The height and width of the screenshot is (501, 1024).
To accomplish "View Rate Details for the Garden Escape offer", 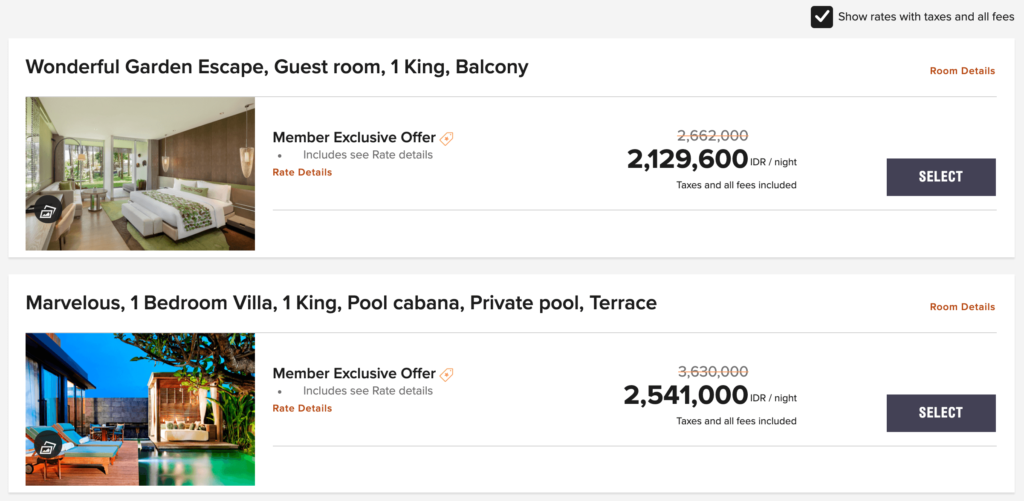I will 302,172.
